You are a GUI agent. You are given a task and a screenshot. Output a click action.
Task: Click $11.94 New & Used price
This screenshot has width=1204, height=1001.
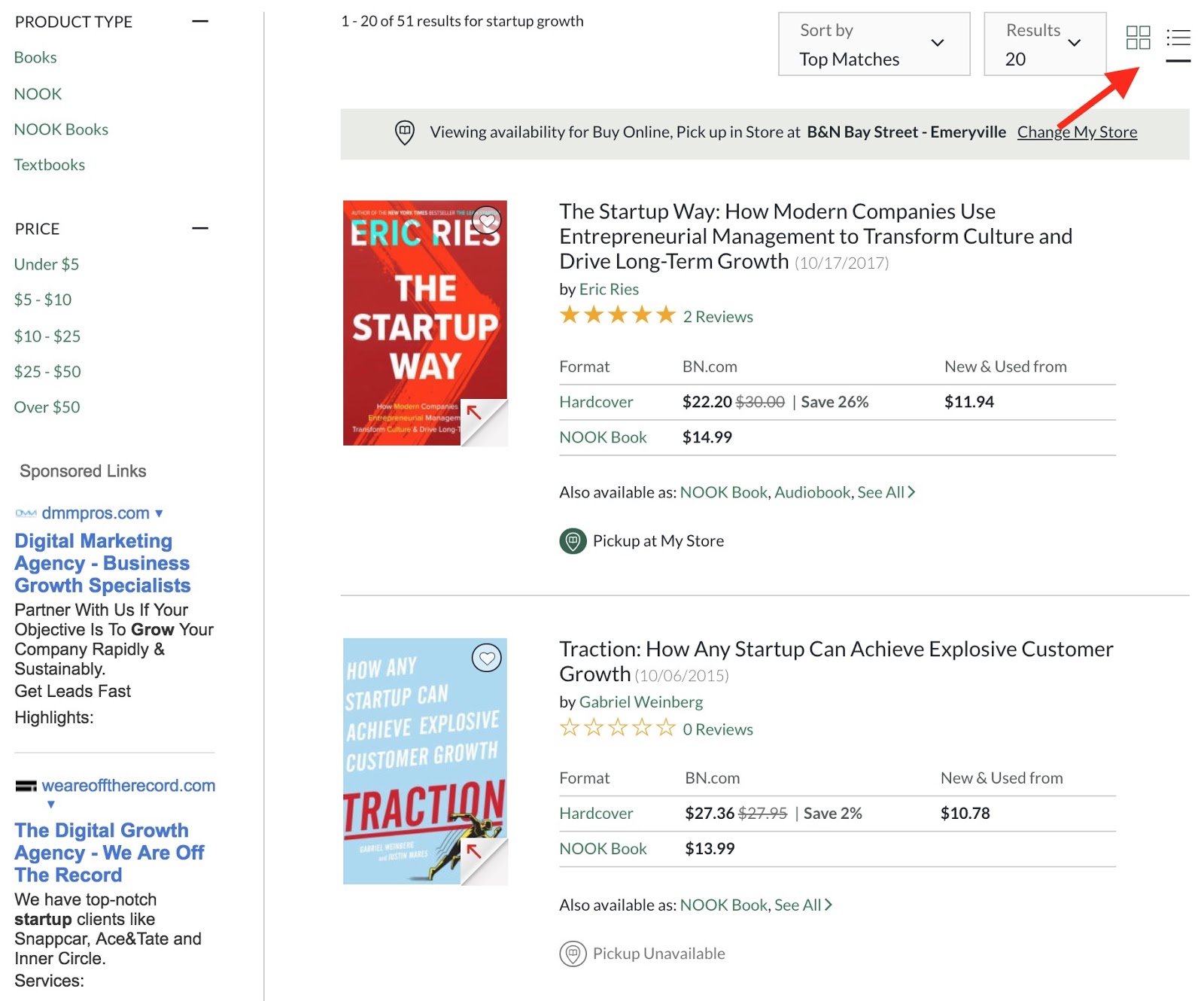(x=969, y=402)
